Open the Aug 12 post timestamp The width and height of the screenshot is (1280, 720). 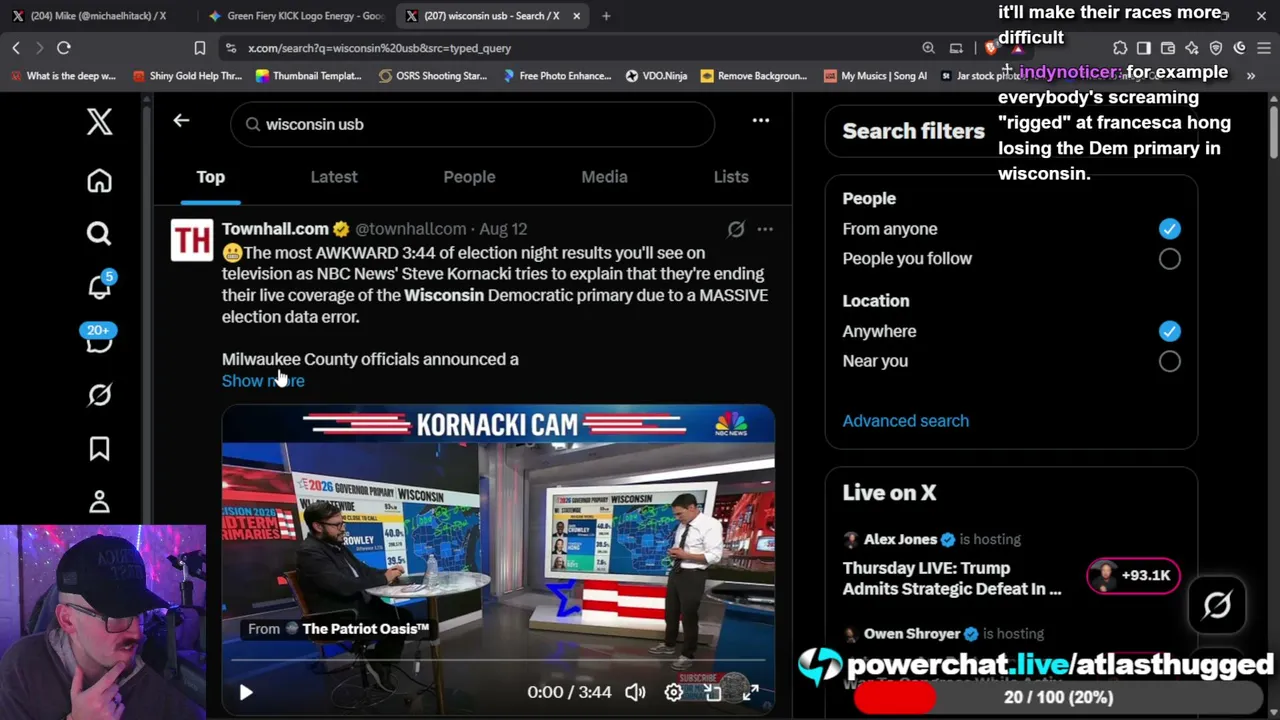[503, 229]
